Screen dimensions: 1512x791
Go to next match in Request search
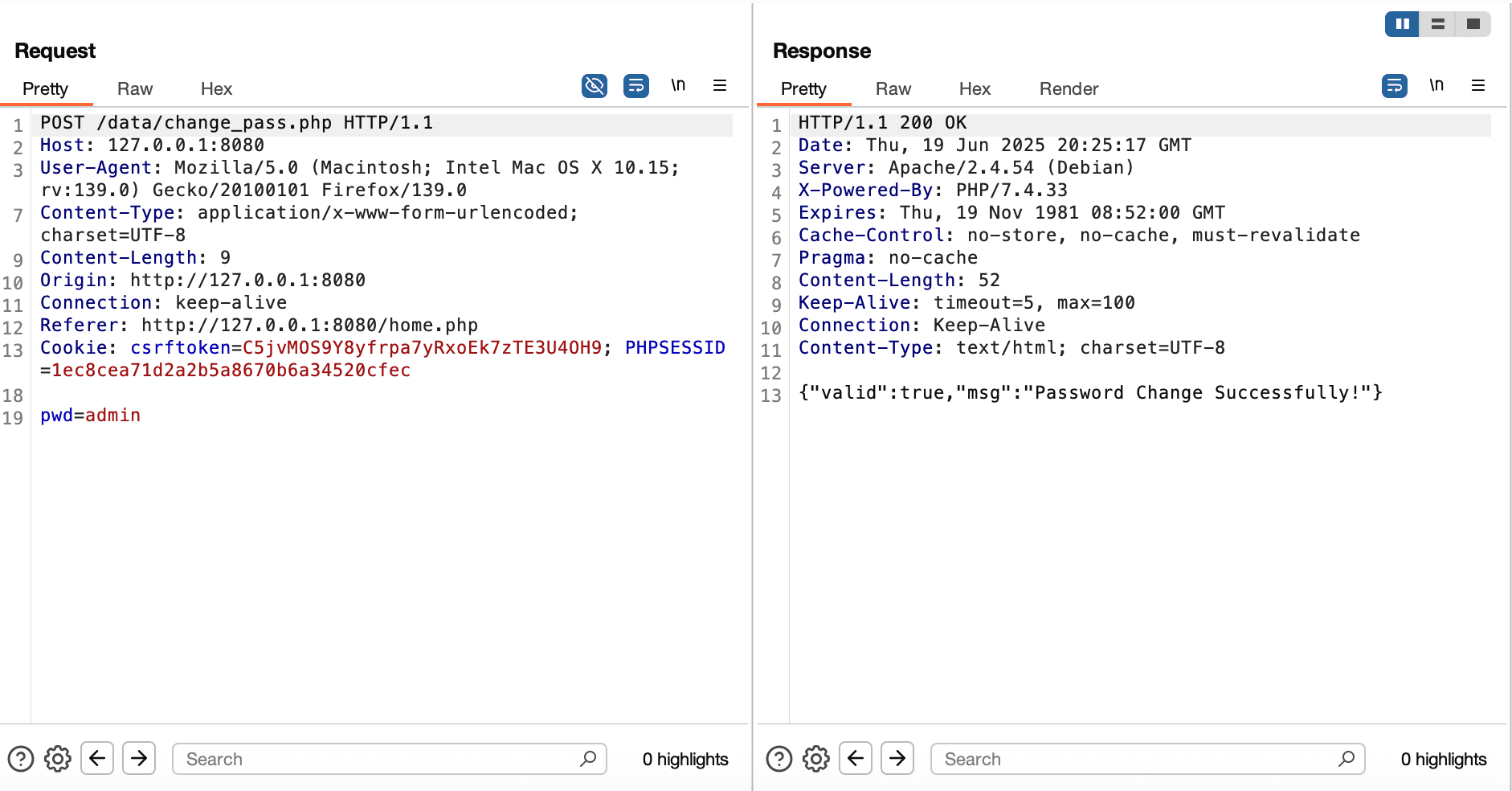[139, 758]
